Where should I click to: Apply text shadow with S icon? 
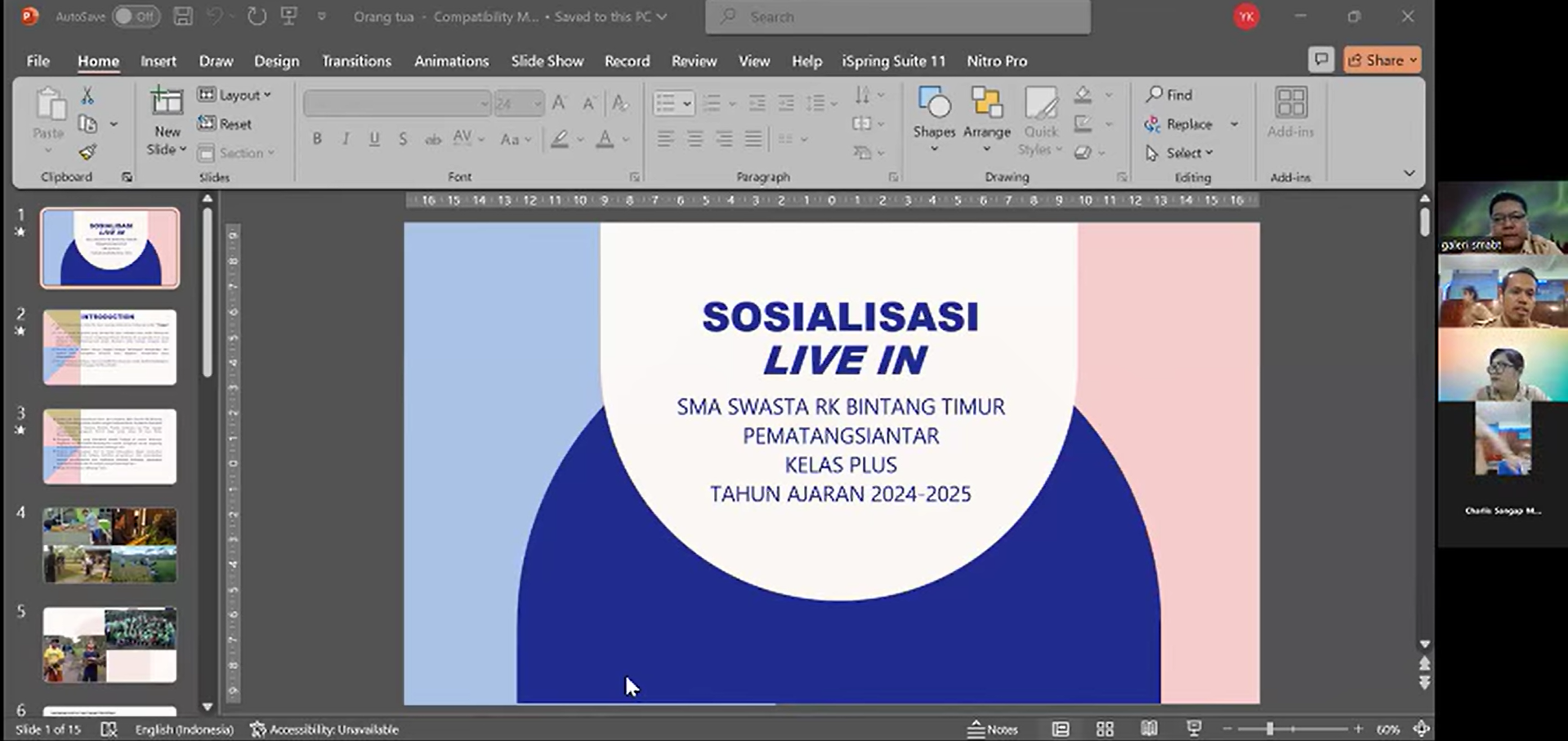(x=403, y=139)
